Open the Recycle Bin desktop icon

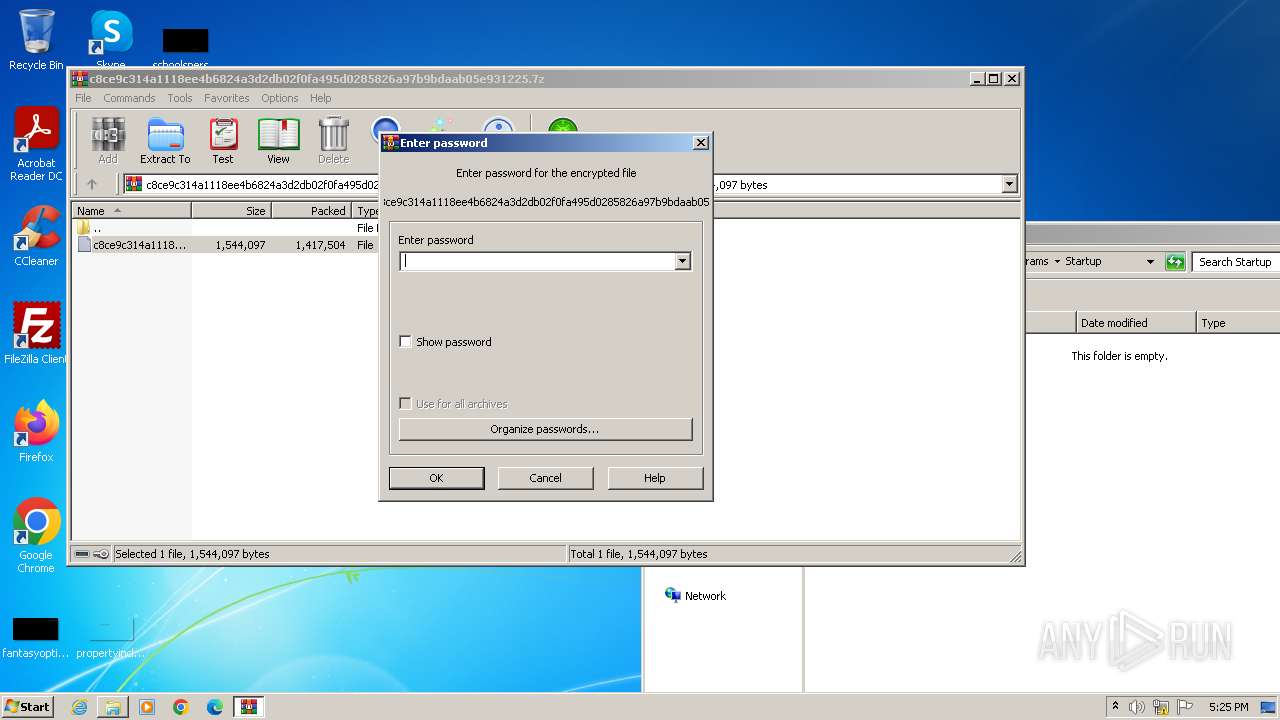(x=36, y=40)
